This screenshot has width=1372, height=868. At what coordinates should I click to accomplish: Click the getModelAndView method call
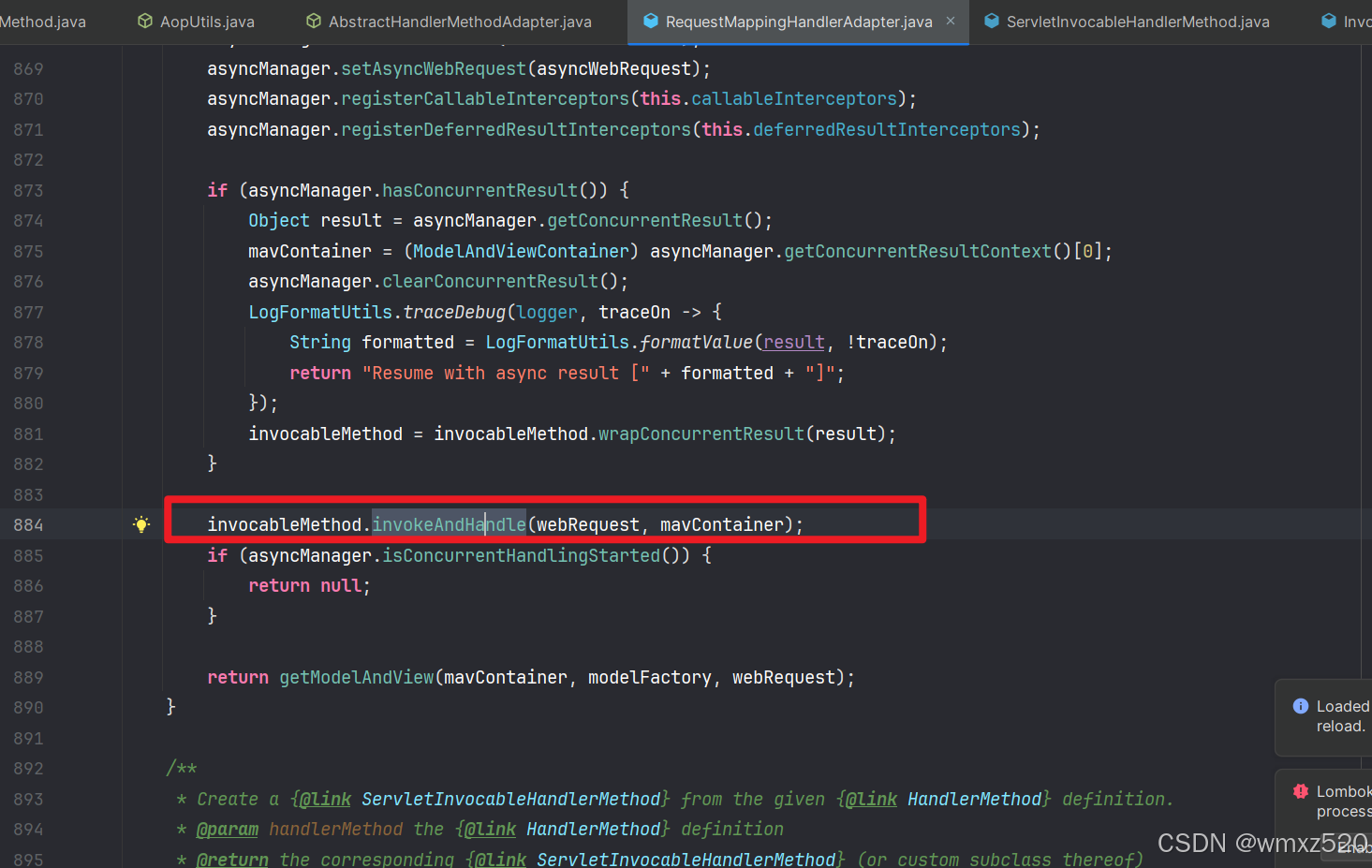(x=357, y=678)
